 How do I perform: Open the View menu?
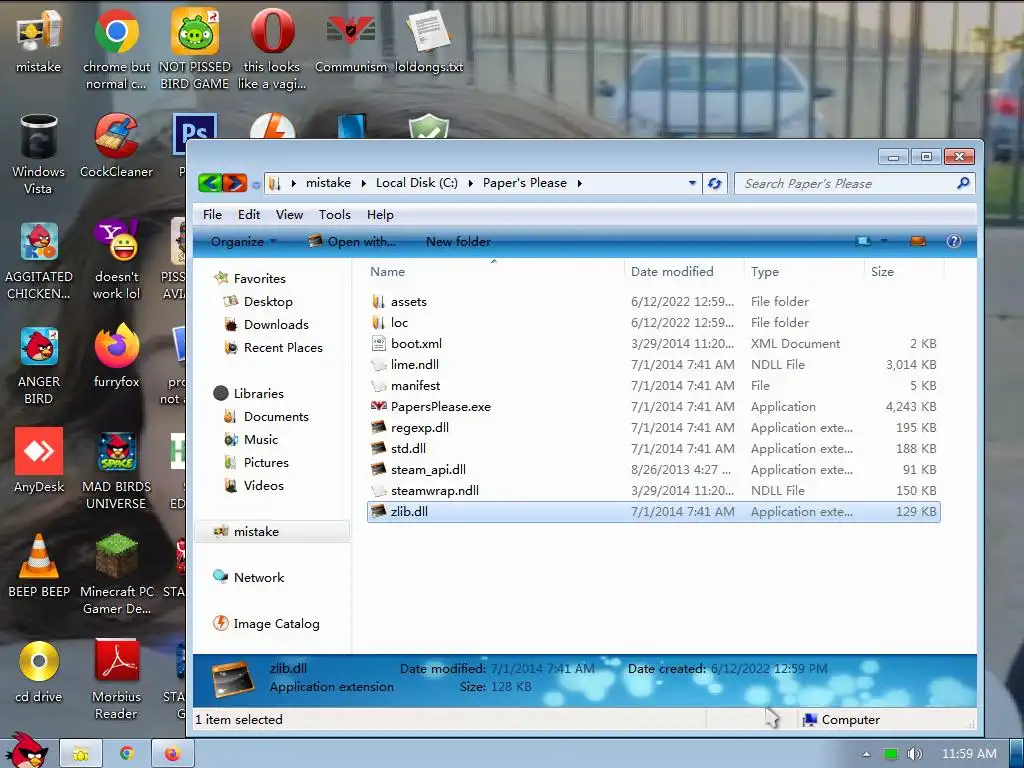tap(289, 215)
